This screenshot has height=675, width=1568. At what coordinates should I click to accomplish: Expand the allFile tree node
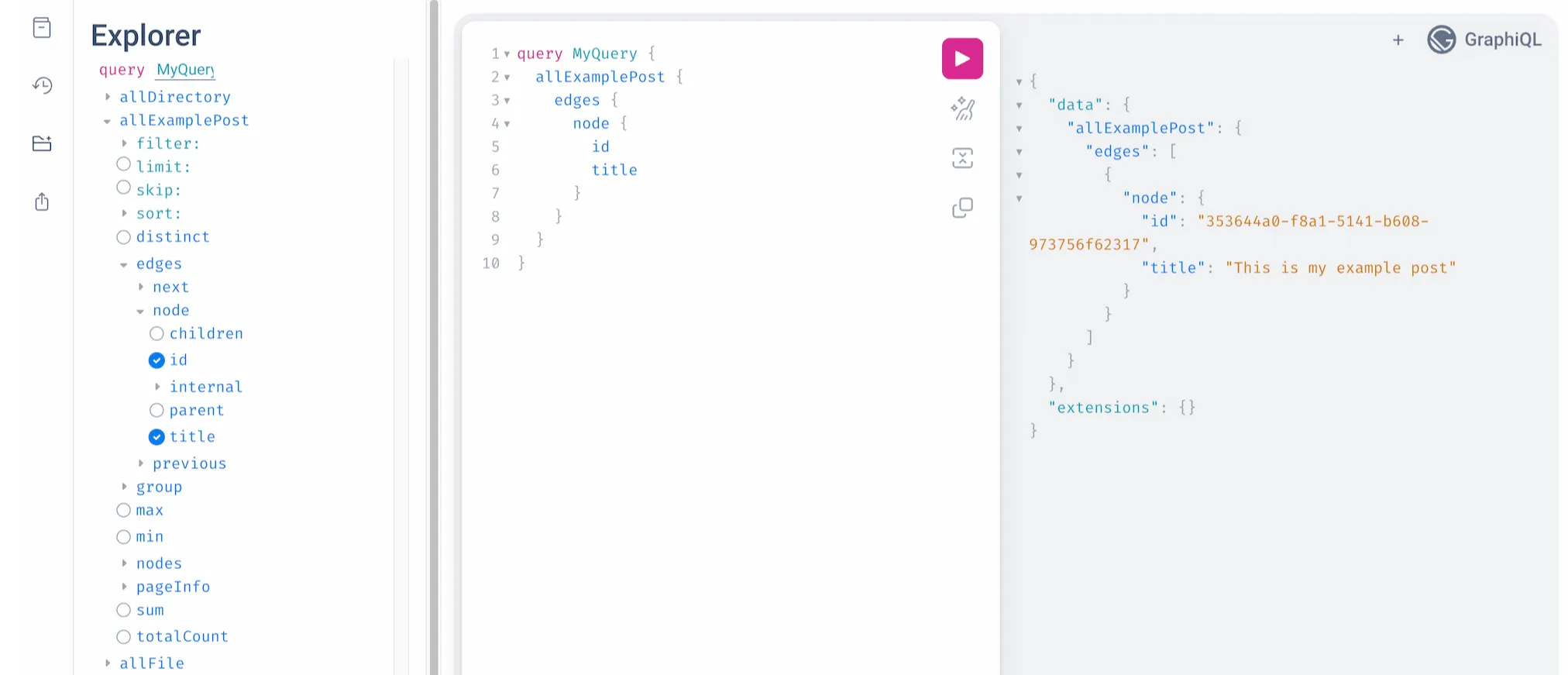[108, 663]
